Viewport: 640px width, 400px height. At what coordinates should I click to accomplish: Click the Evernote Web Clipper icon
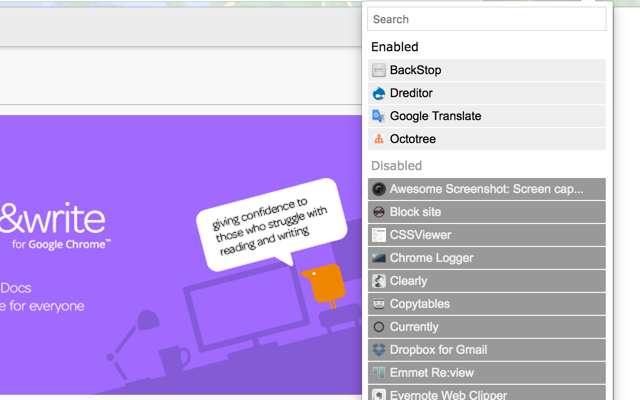tap(379, 394)
